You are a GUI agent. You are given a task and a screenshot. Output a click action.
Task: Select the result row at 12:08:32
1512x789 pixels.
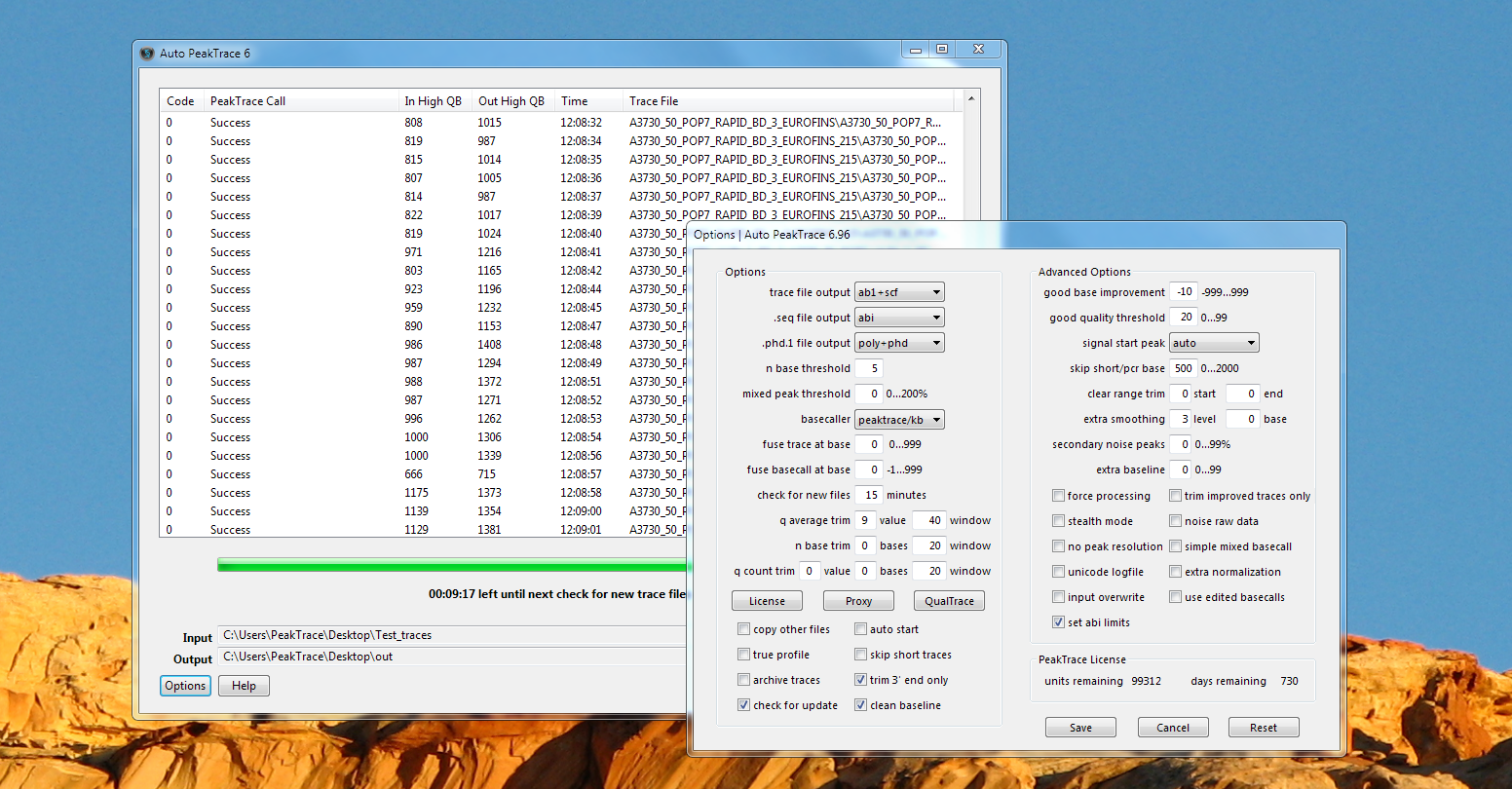click(x=561, y=123)
